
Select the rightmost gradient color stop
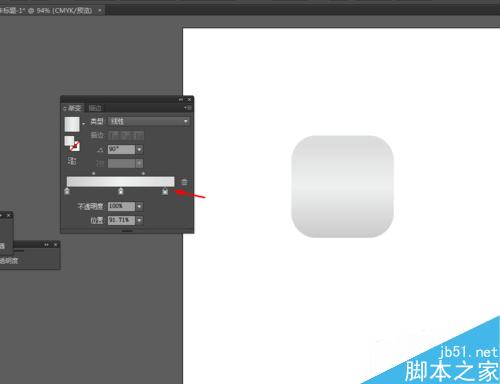pos(165,191)
